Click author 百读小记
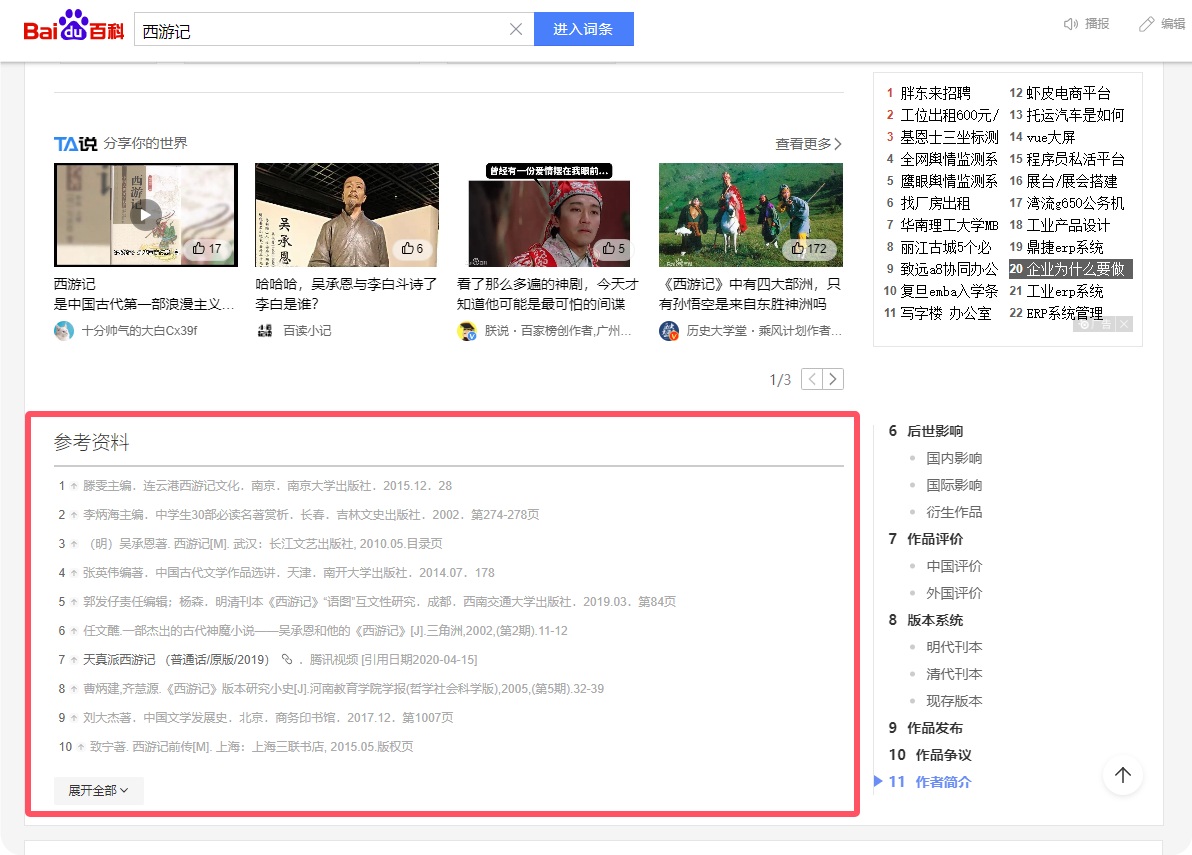The height and width of the screenshot is (855, 1192). click(x=306, y=331)
